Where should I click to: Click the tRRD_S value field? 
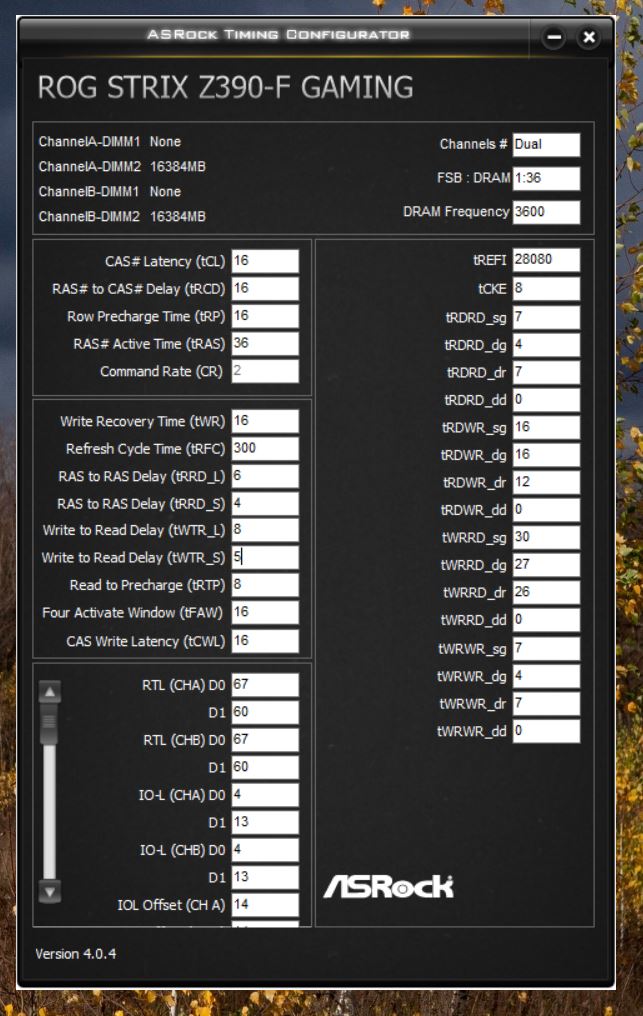pyautogui.click(x=265, y=503)
